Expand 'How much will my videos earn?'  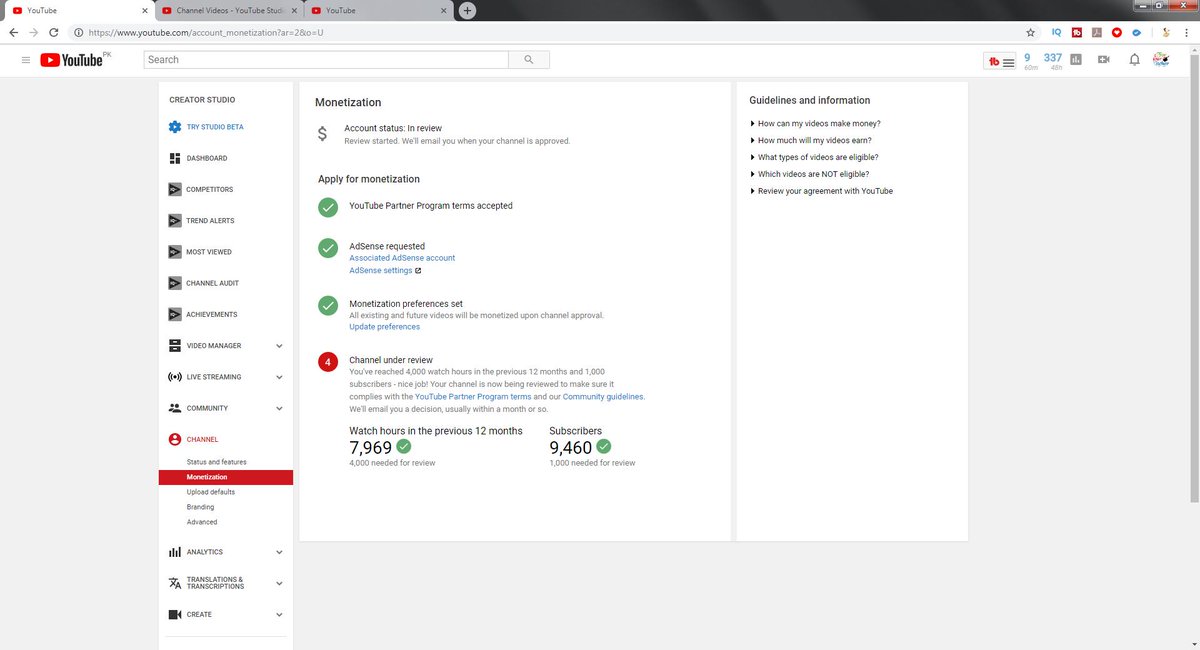(810, 141)
